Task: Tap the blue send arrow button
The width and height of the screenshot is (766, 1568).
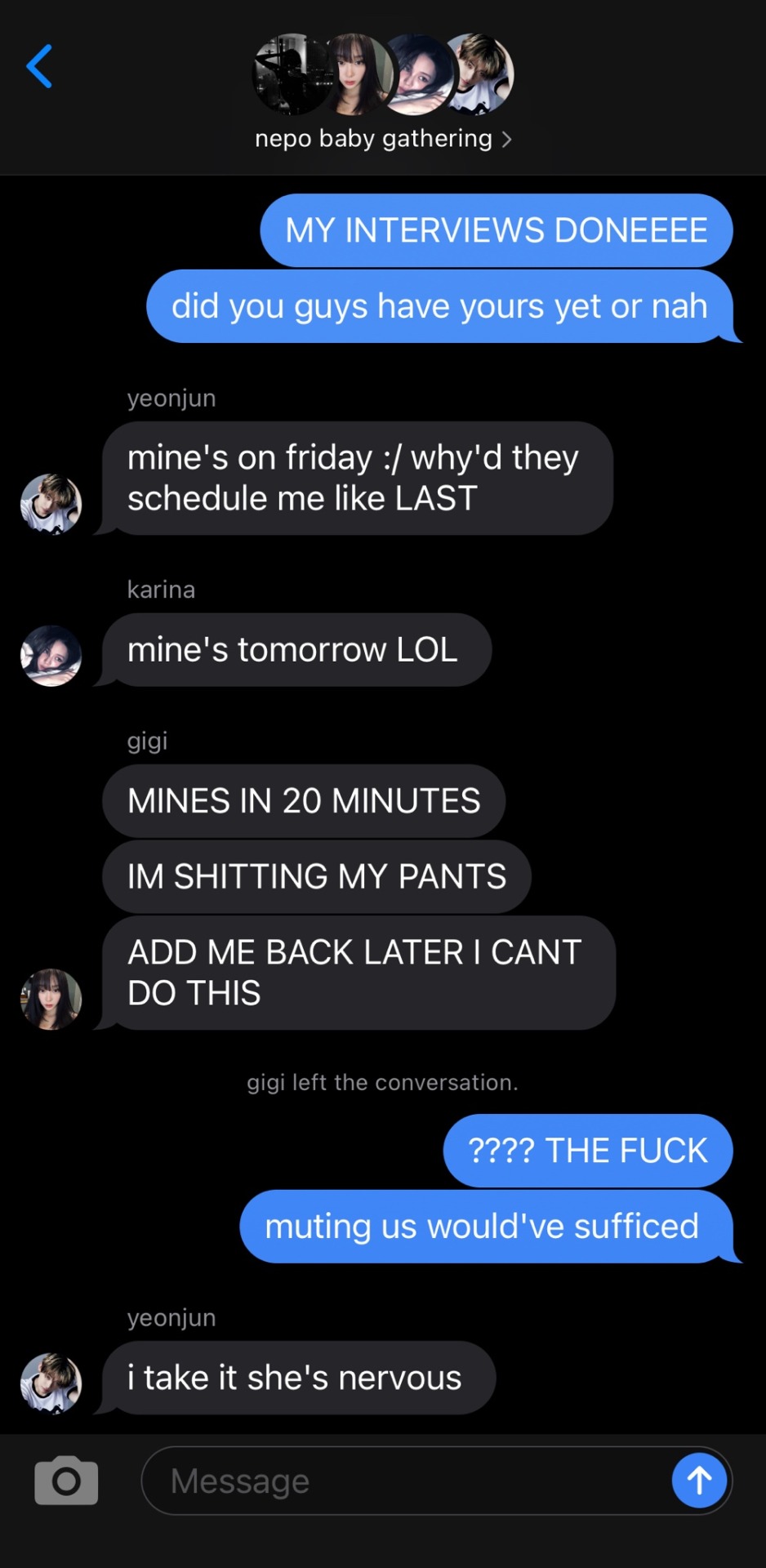Action: pos(699,1480)
